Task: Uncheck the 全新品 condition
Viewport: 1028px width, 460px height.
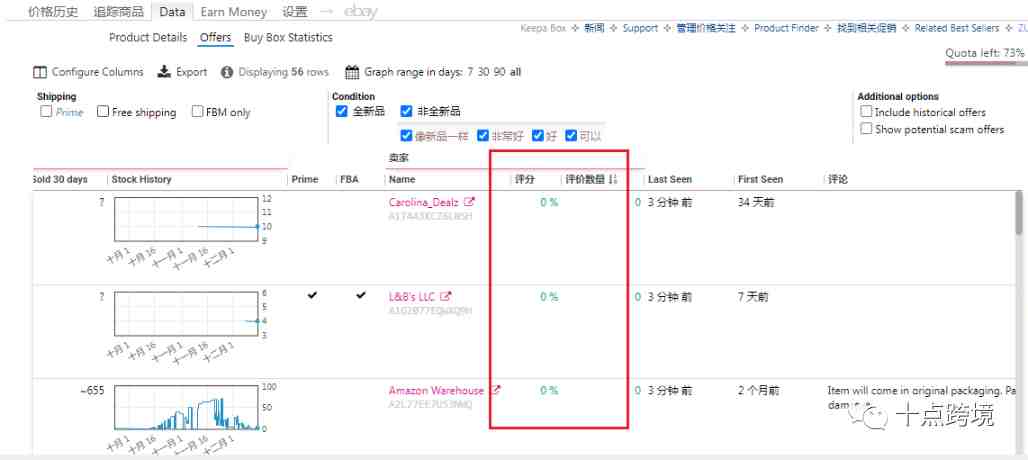Action: click(341, 111)
